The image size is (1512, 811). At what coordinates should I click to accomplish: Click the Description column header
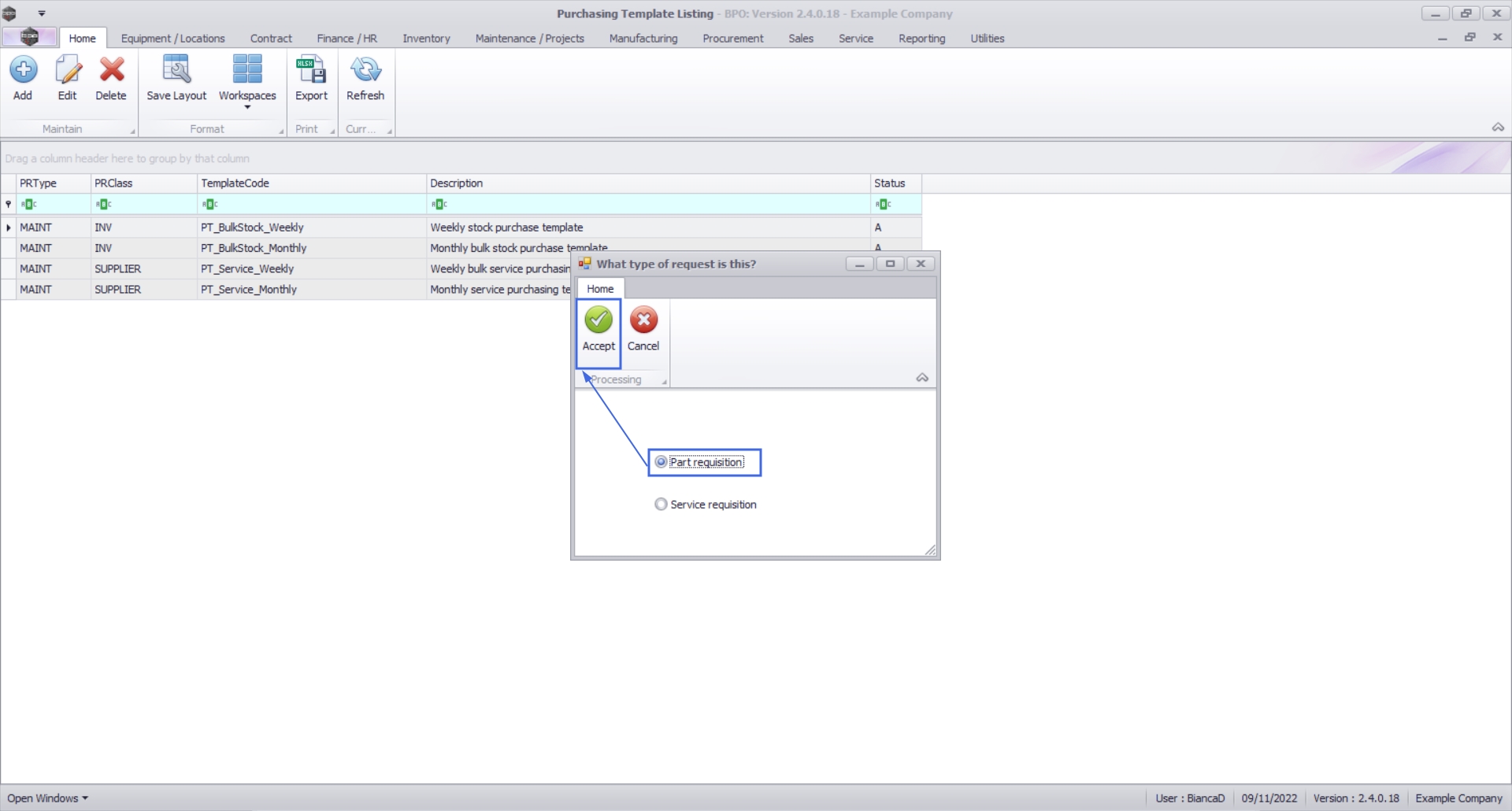648,183
